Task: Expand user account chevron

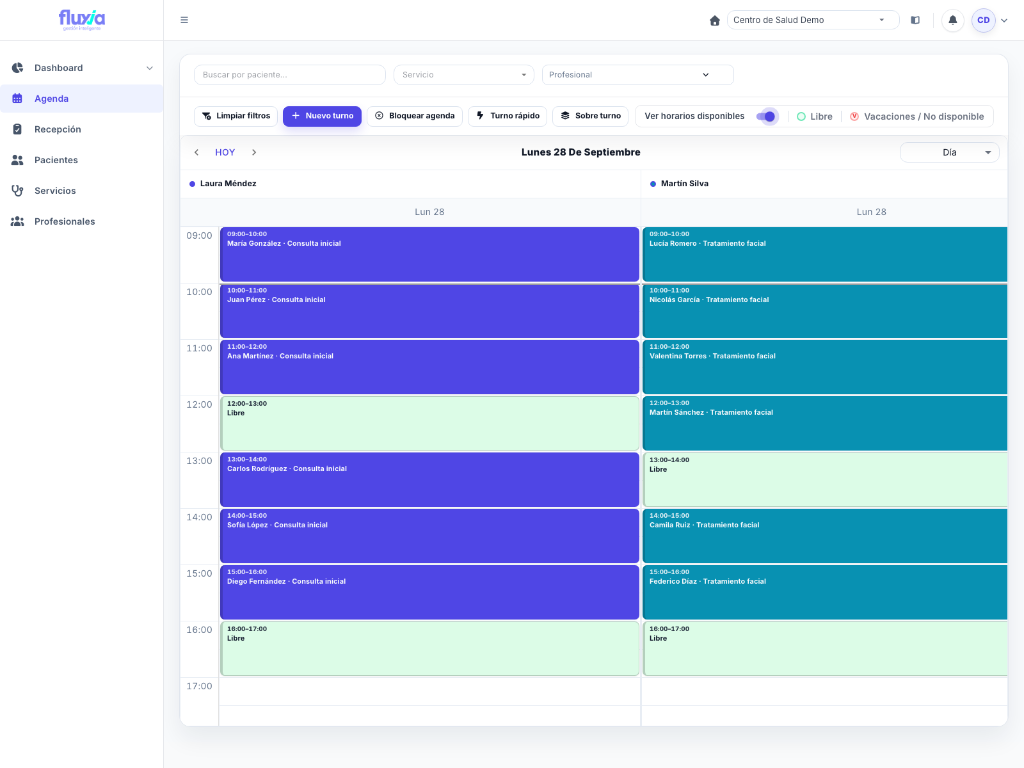Action: click(1004, 20)
